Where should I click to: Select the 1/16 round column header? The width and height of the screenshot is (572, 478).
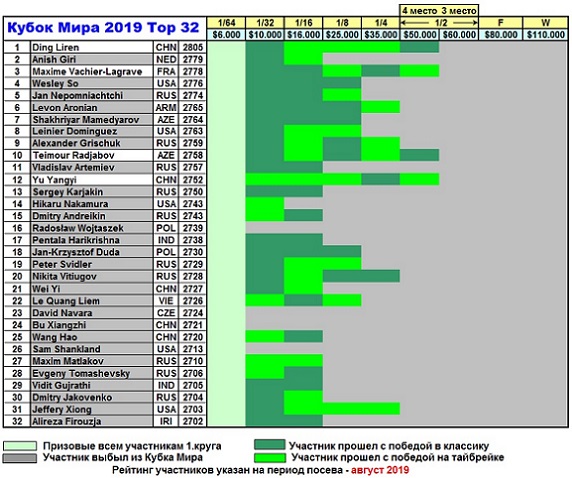coord(304,23)
